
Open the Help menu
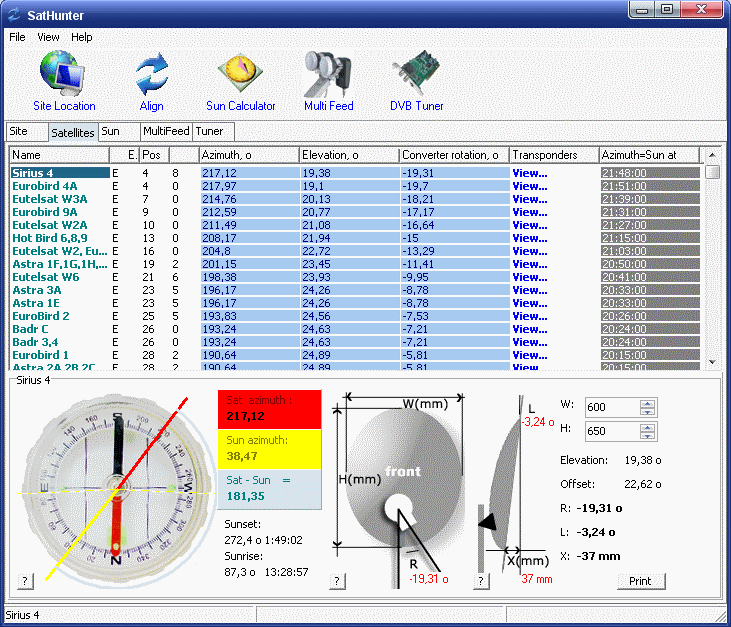[82, 37]
